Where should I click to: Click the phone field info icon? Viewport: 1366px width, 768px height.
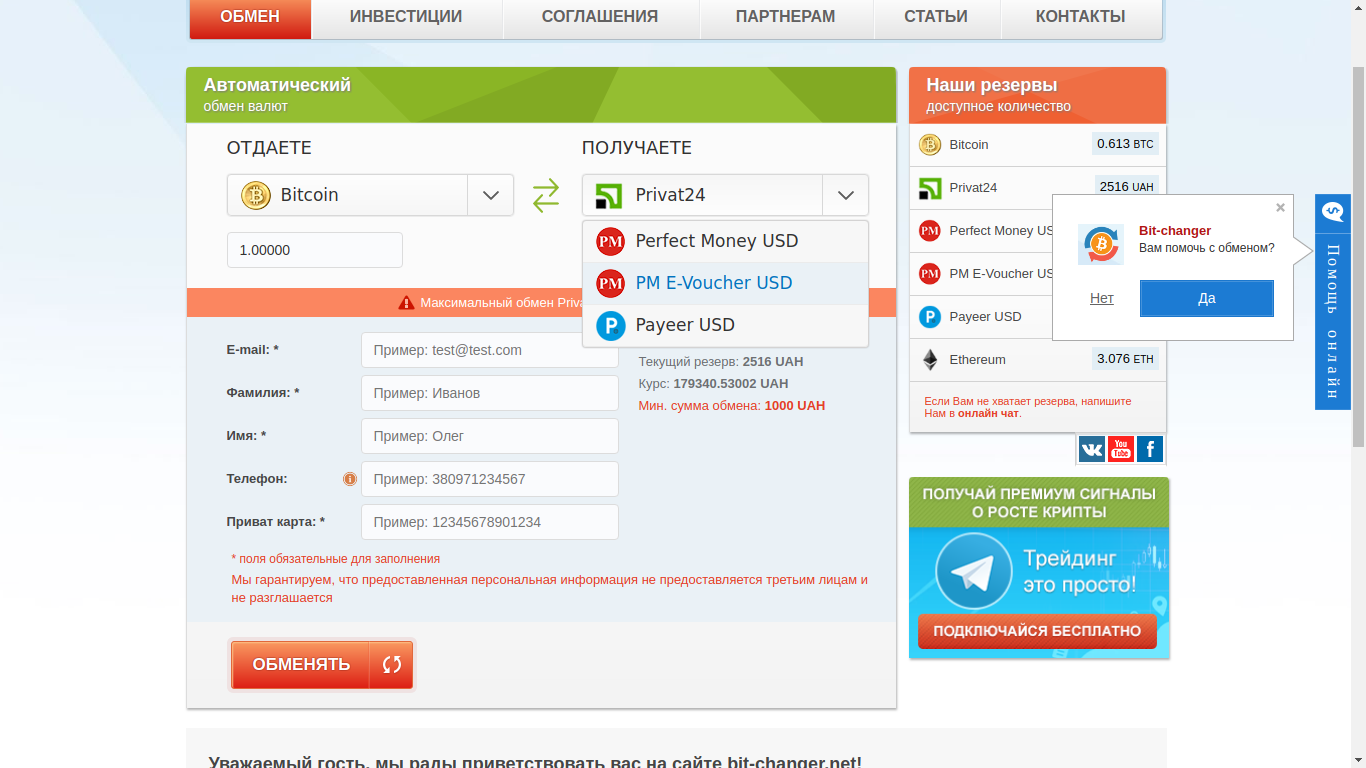[x=350, y=479]
